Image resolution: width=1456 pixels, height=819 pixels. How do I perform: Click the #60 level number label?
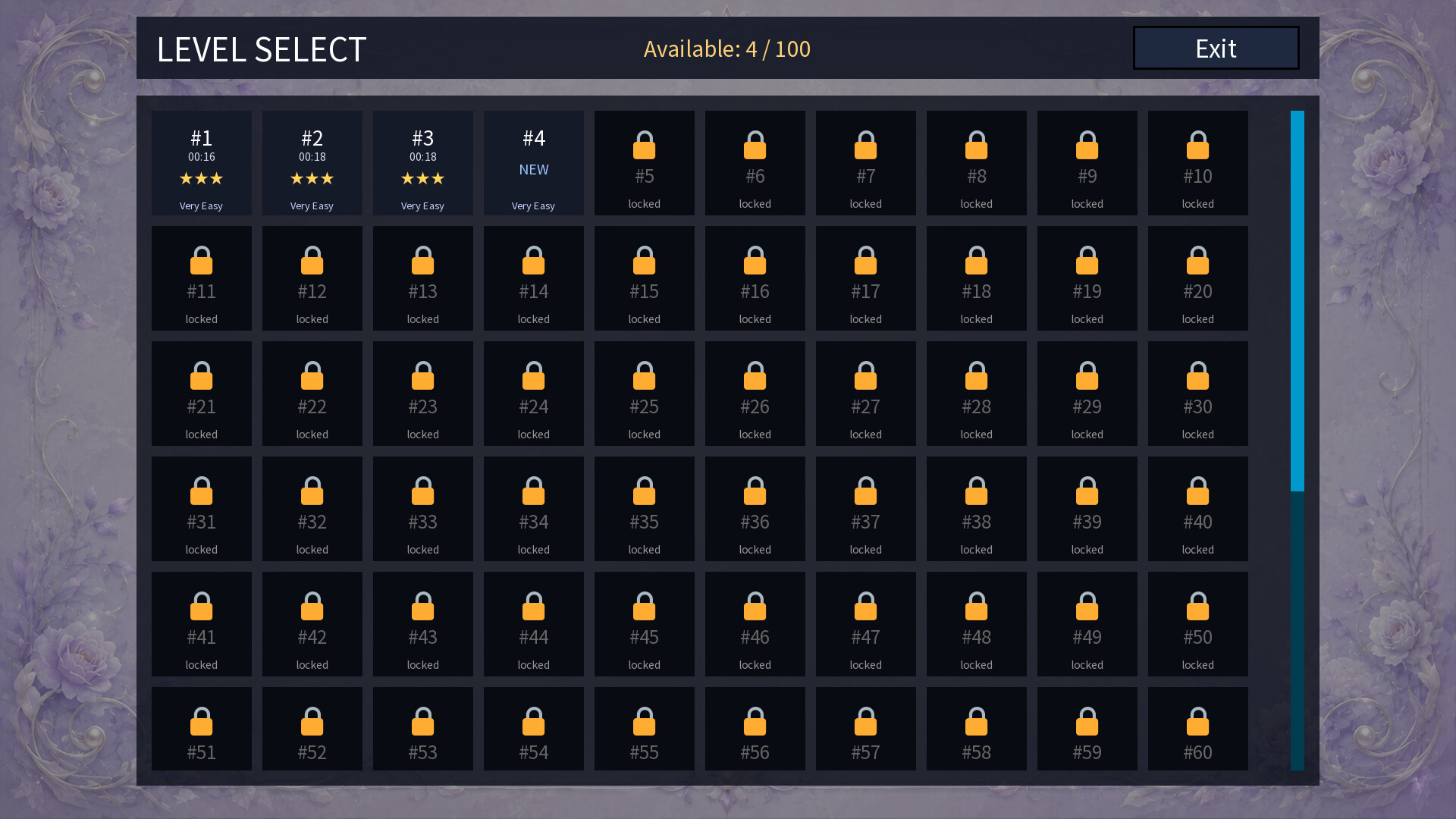pos(1198,752)
